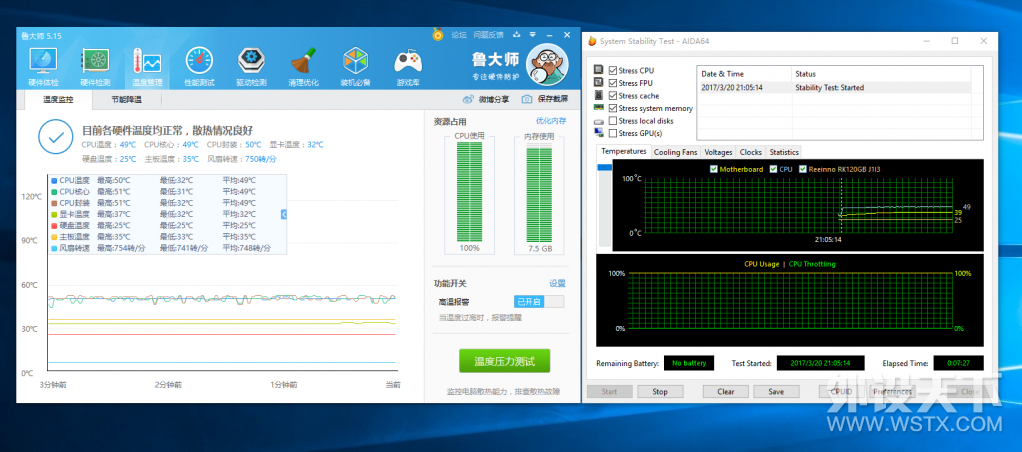Open 装机必备 essential software icon
1022x452 pixels.
(x=355, y=67)
